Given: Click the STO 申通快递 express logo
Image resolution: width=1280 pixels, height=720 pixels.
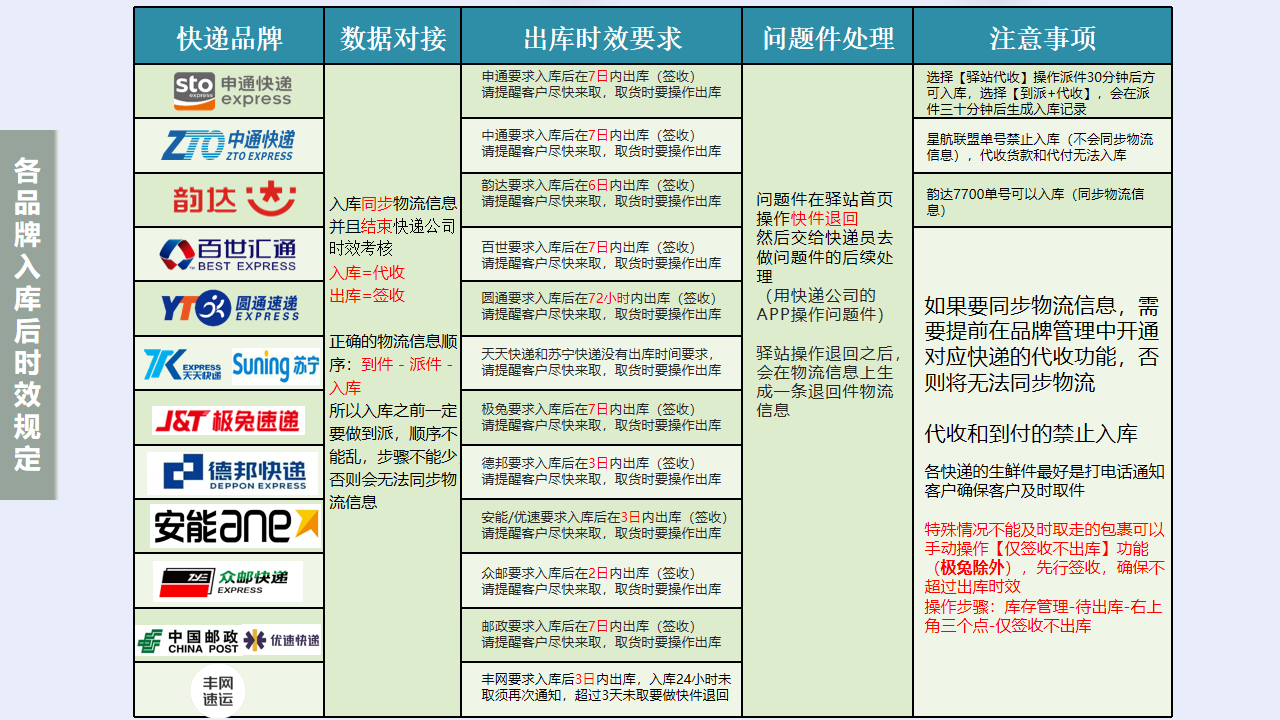Looking at the screenshot, I should (233, 91).
